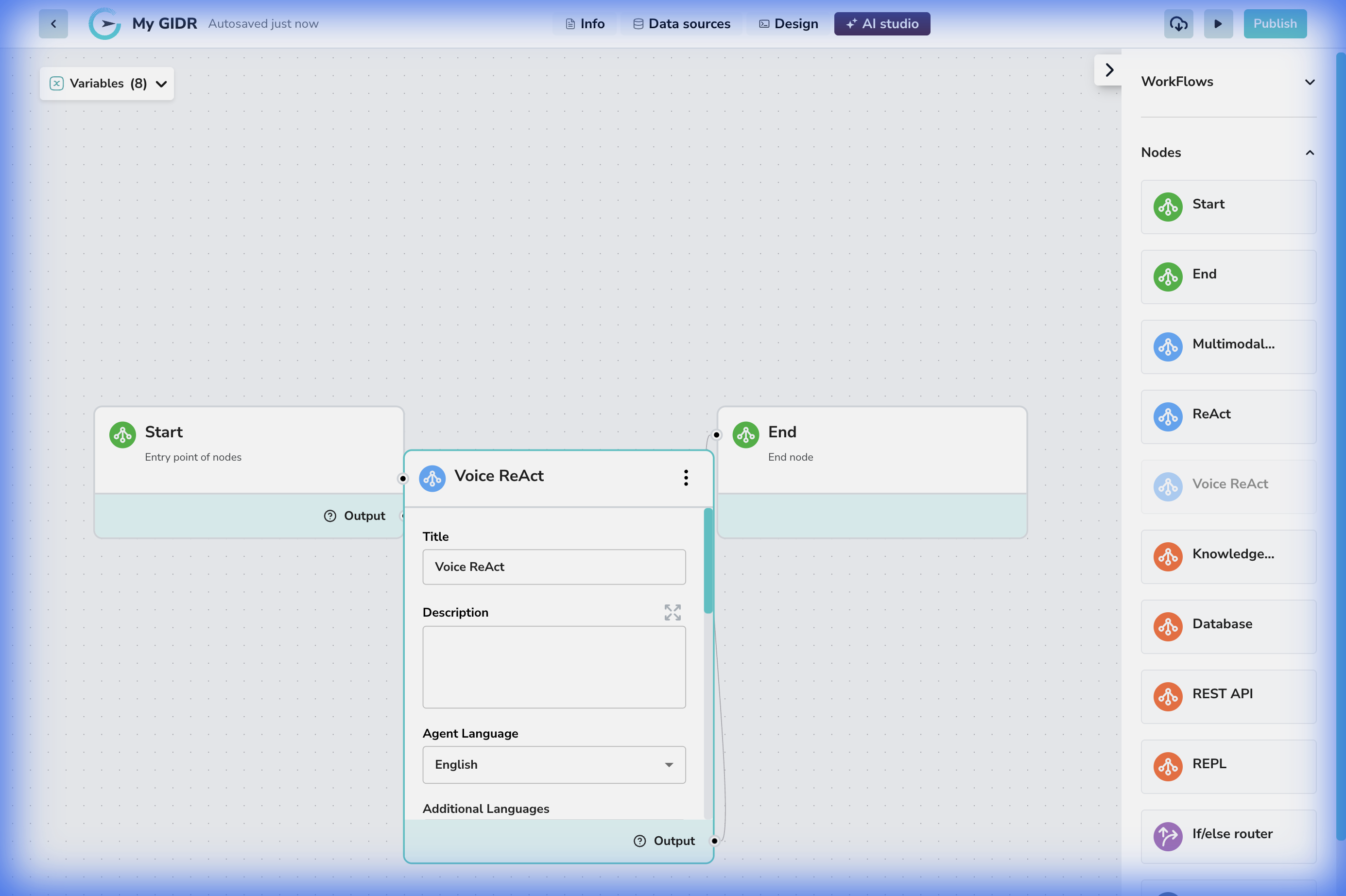The image size is (1346, 896).
Task: Click the Publish button
Action: [x=1275, y=23]
